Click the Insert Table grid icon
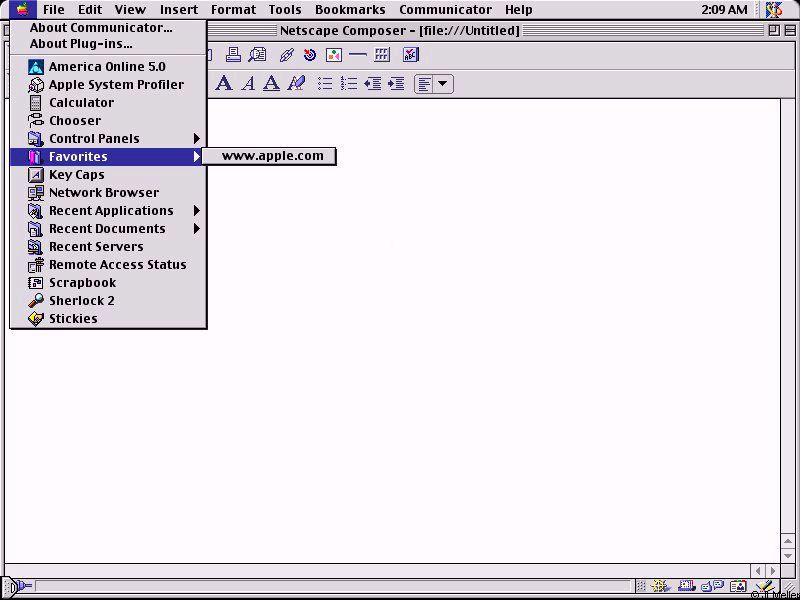Screen dimensions: 800x600 pyautogui.click(x=382, y=55)
